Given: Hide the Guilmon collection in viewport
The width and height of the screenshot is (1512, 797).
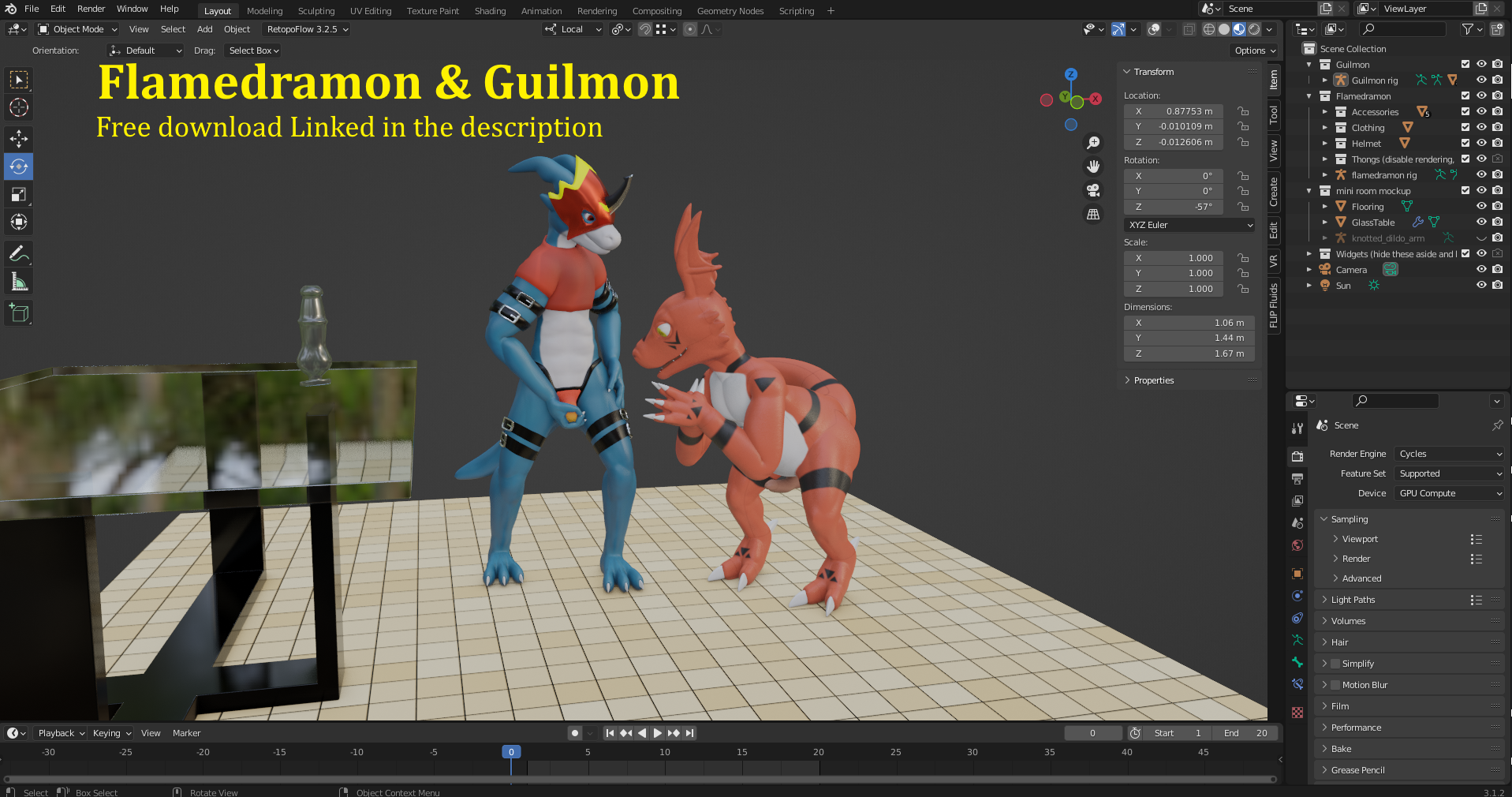Looking at the screenshot, I should [1481, 64].
